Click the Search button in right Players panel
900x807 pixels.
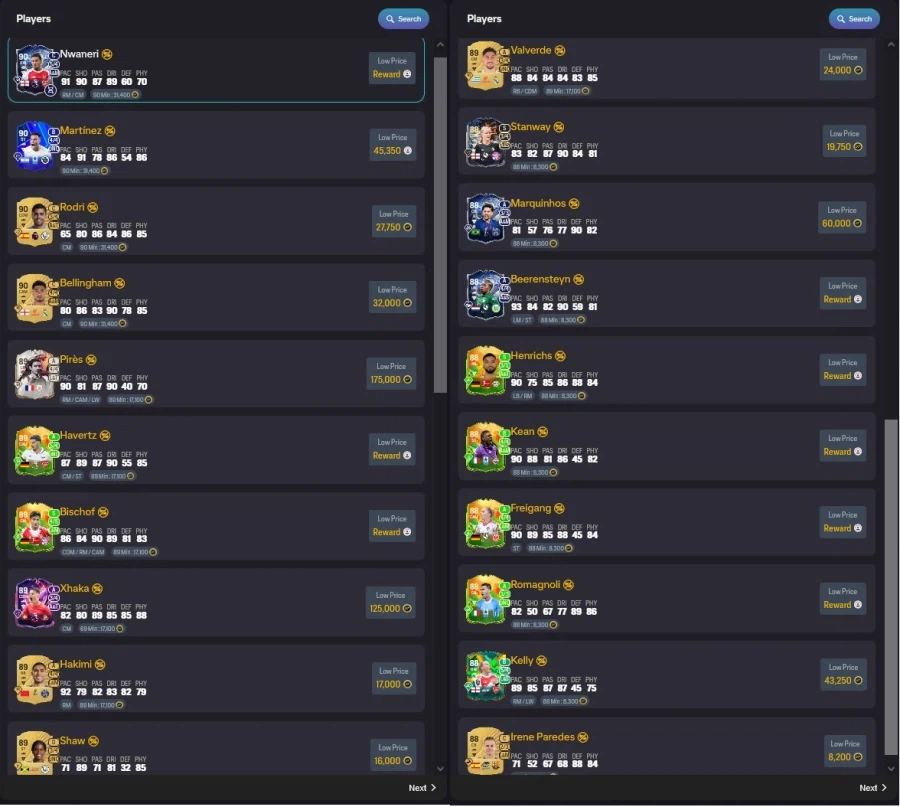(854, 19)
